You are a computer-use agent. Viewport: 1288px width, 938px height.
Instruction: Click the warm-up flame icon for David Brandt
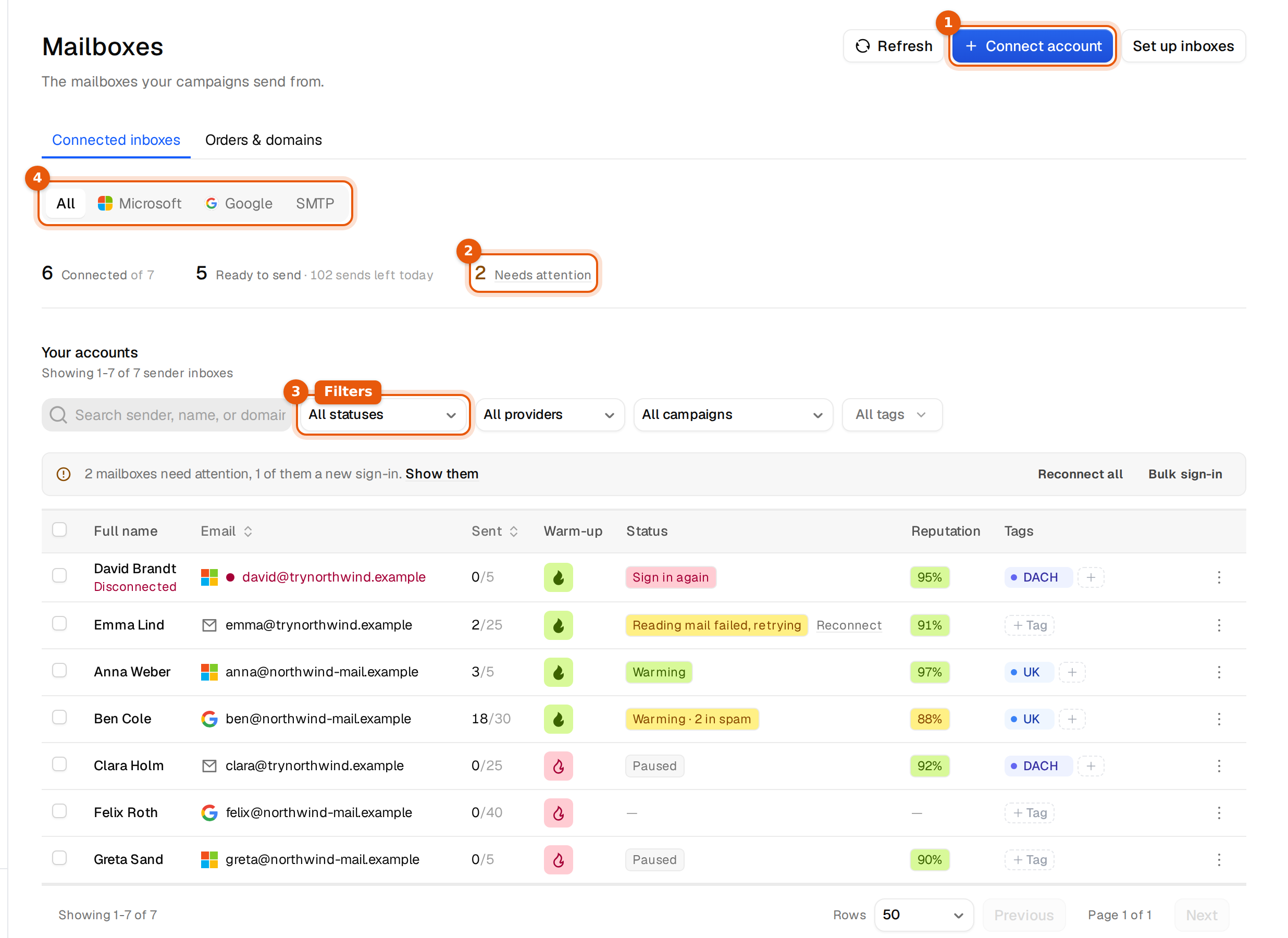558,577
